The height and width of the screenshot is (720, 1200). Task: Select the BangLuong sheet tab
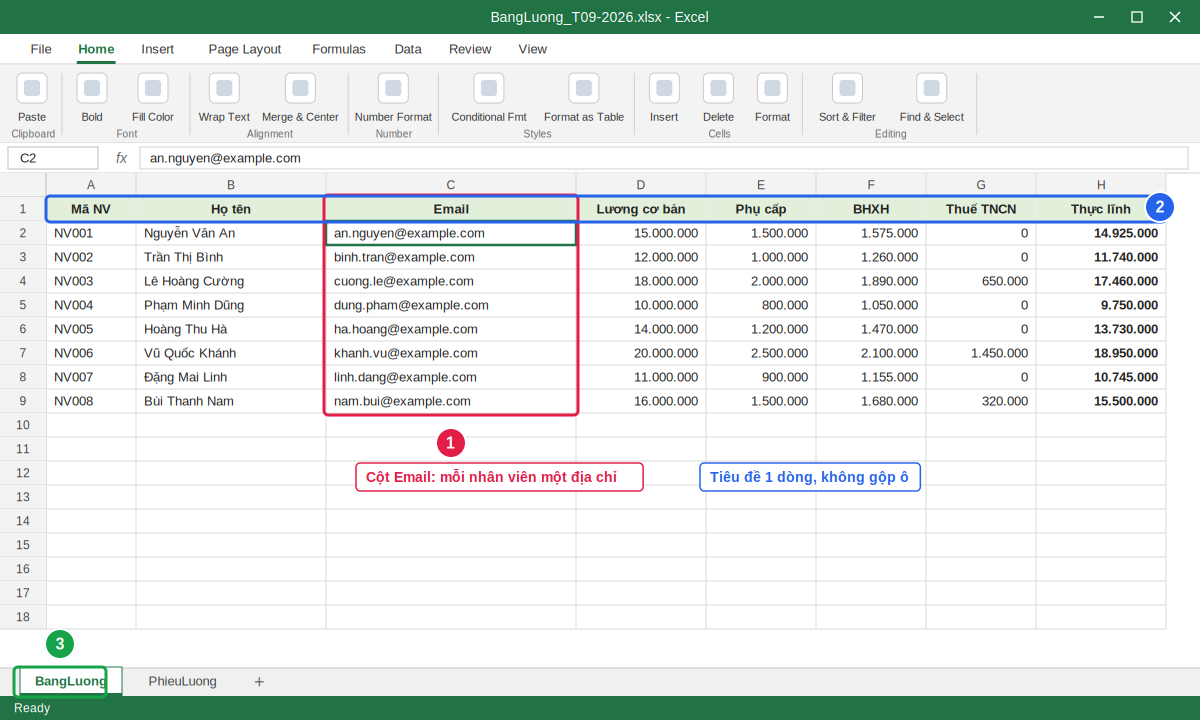tap(70, 681)
